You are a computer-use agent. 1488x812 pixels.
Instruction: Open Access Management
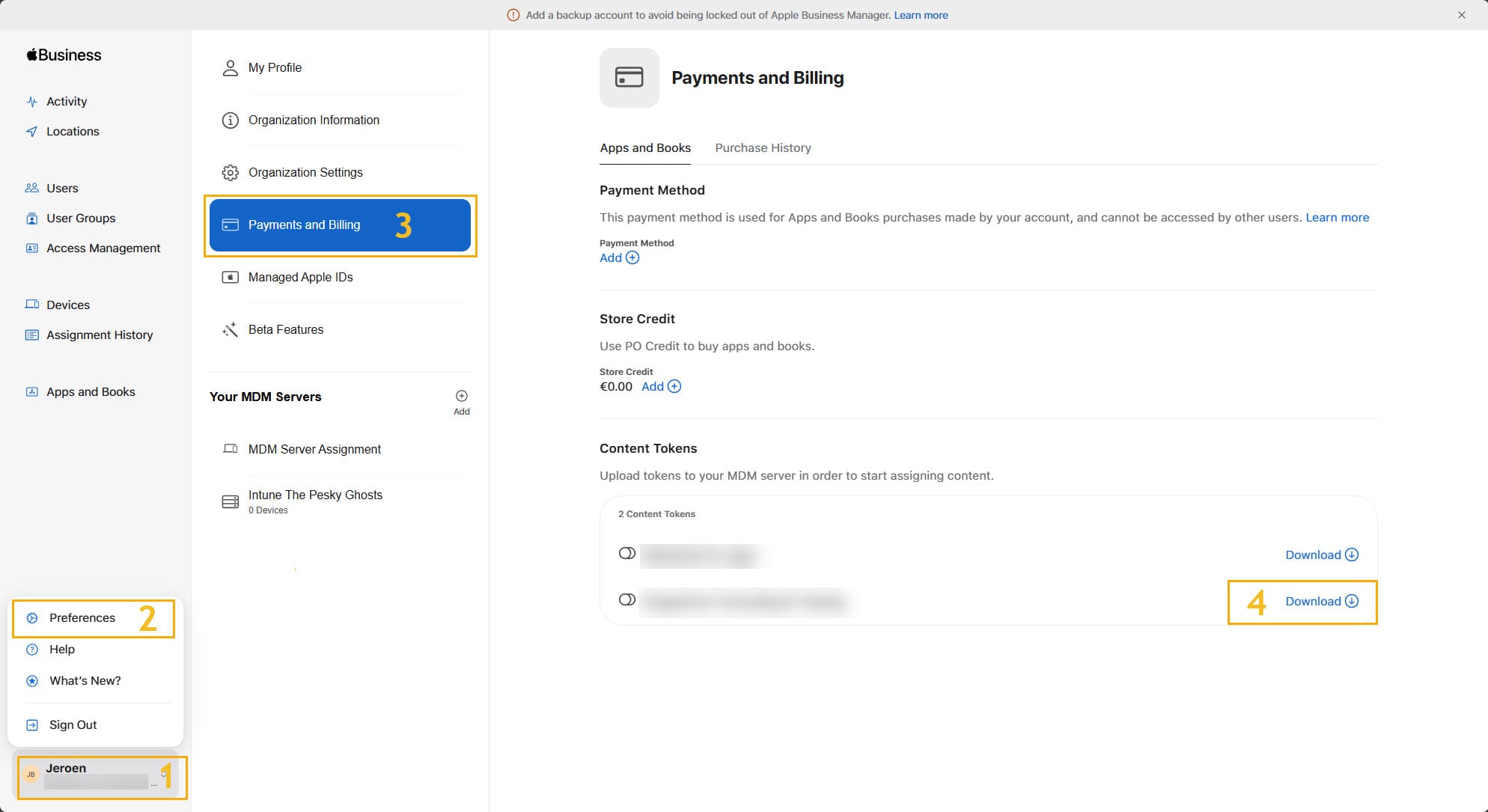tap(103, 248)
